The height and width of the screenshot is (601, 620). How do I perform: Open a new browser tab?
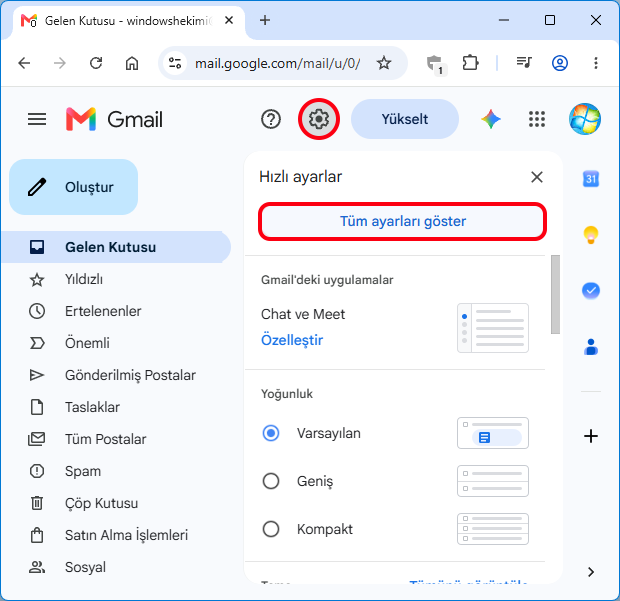[265, 20]
